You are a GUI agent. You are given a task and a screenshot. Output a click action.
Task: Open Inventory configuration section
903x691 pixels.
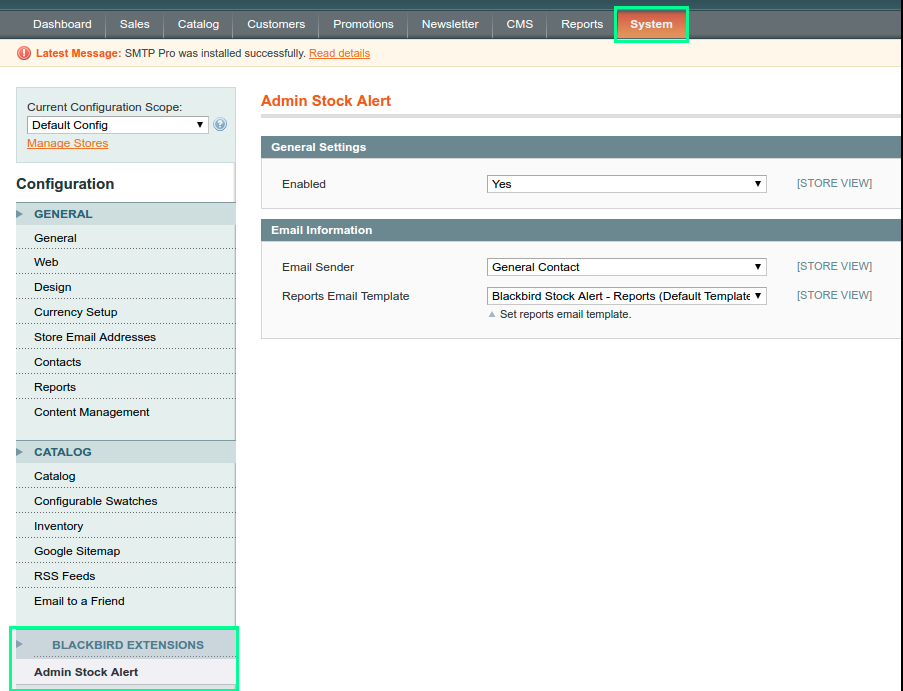pyautogui.click(x=126, y=526)
